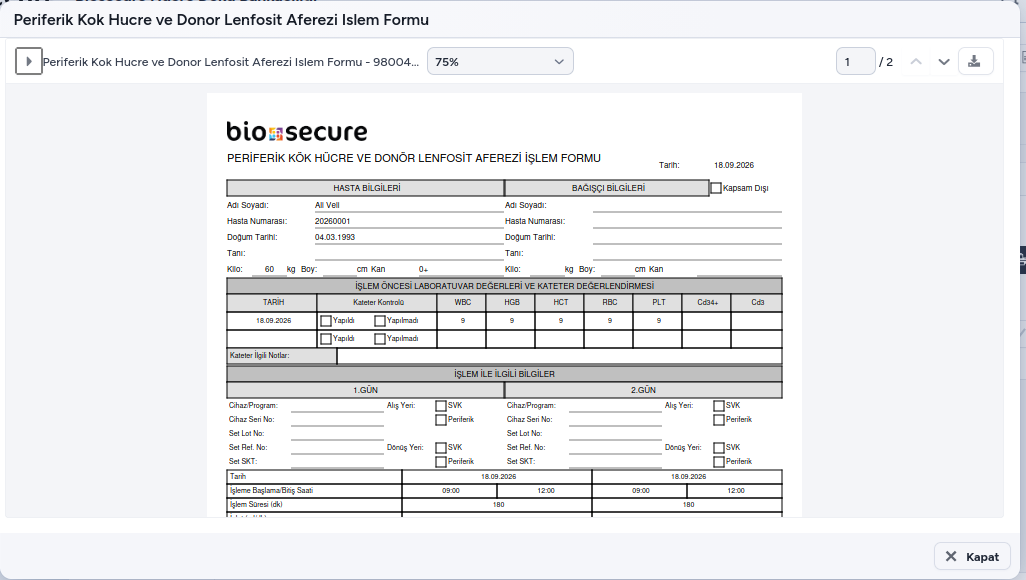The image size is (1026, 580).
Task: Click the "HASTA BİLGİLERİ" section header
Action: click(x=366, y=188)
